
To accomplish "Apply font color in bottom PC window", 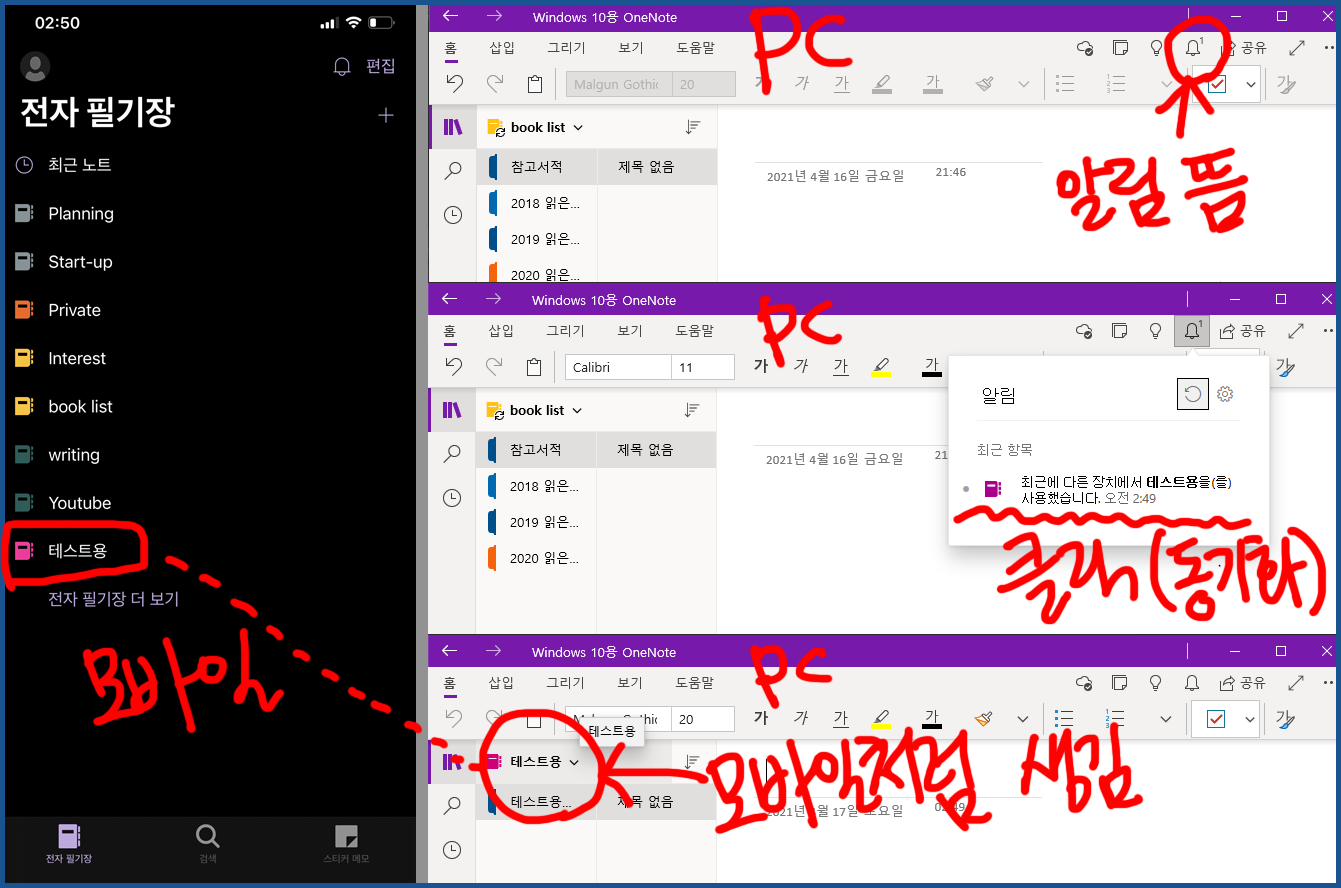I will (932, 719).
